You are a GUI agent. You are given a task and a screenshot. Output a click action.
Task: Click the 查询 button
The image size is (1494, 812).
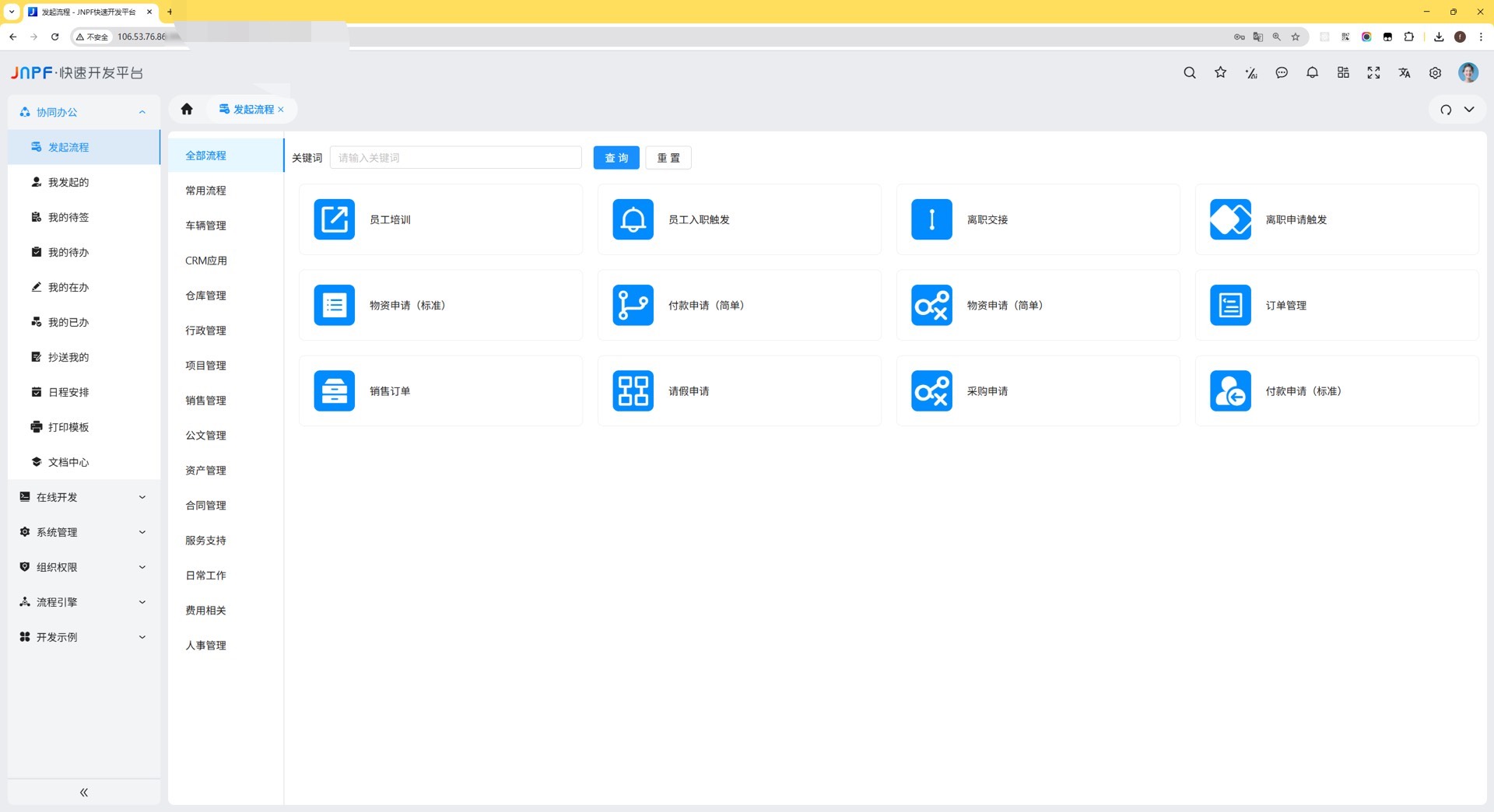(616, 158)
